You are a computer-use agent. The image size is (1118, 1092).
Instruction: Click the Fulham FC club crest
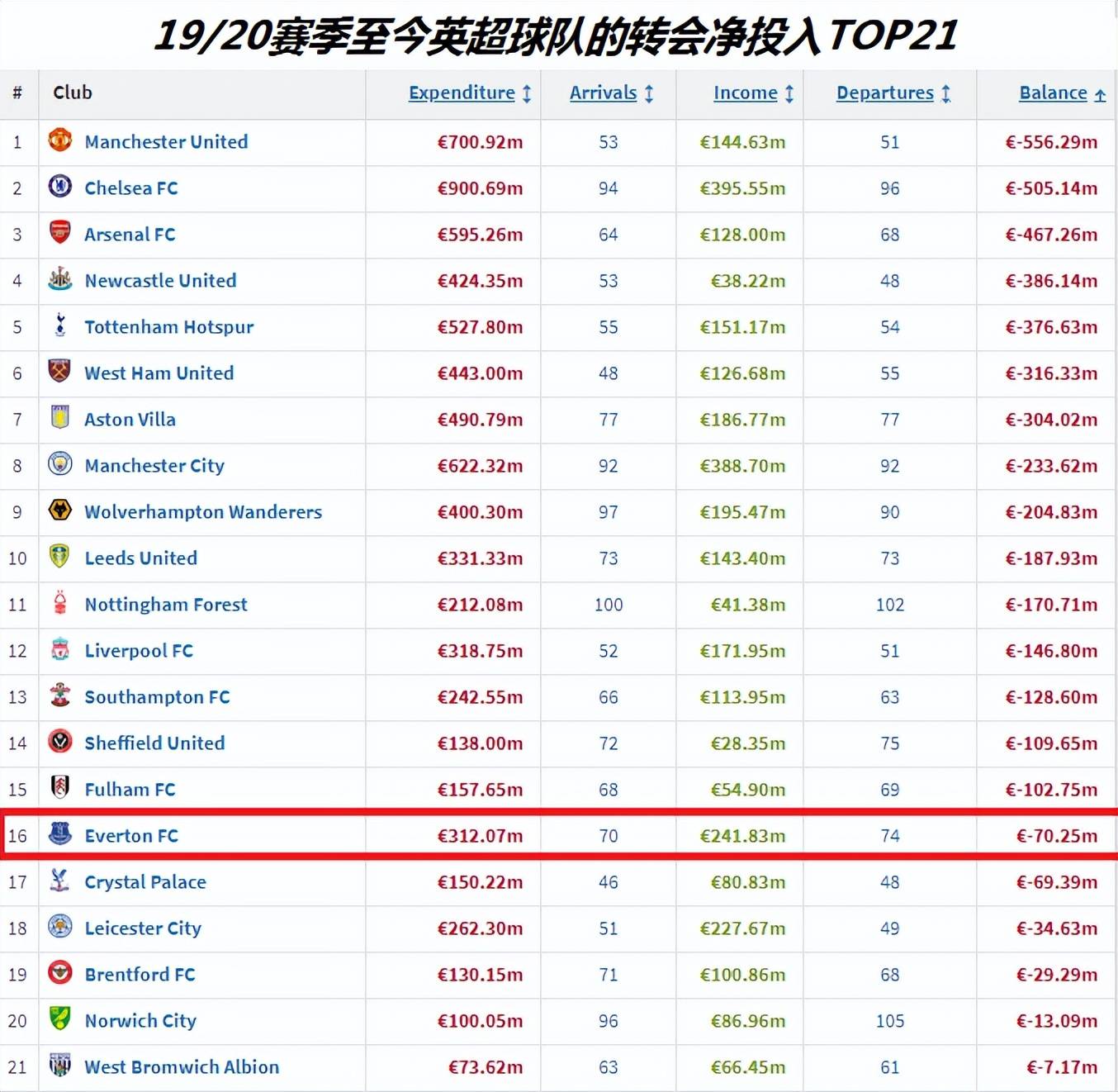pyautogui.click(x=59, y=787)
